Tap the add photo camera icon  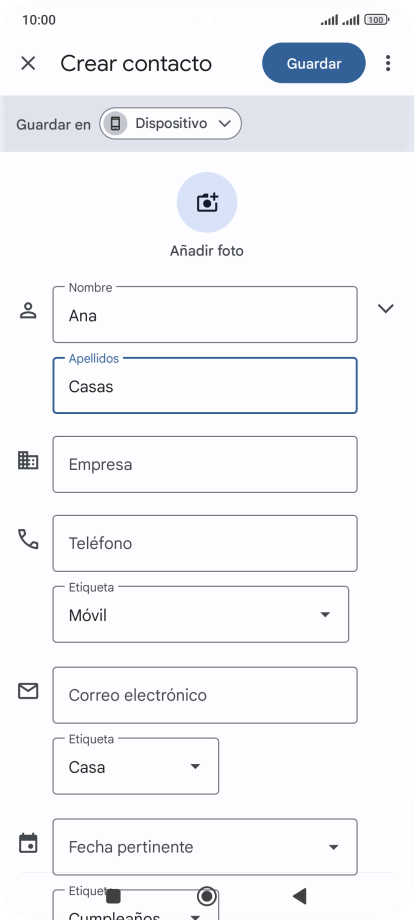point(207,202)
